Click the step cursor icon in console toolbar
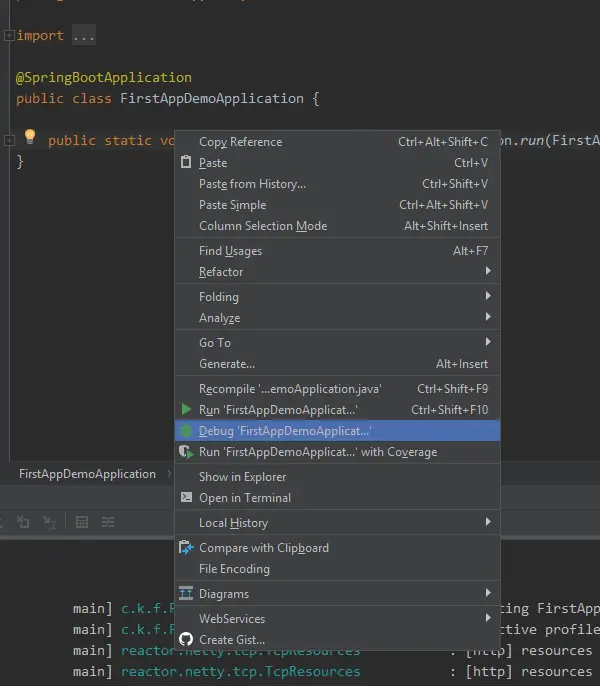 coord(49,522)
